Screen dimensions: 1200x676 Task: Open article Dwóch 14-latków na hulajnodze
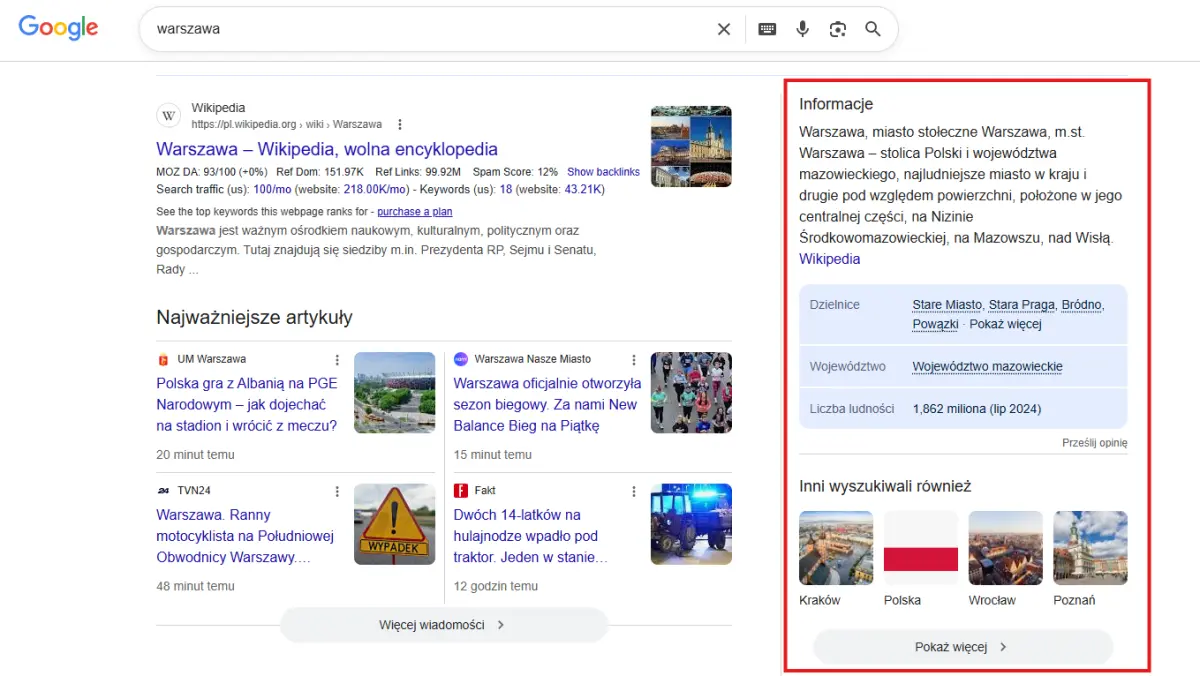pyautogui.click(x=530, y=536)
